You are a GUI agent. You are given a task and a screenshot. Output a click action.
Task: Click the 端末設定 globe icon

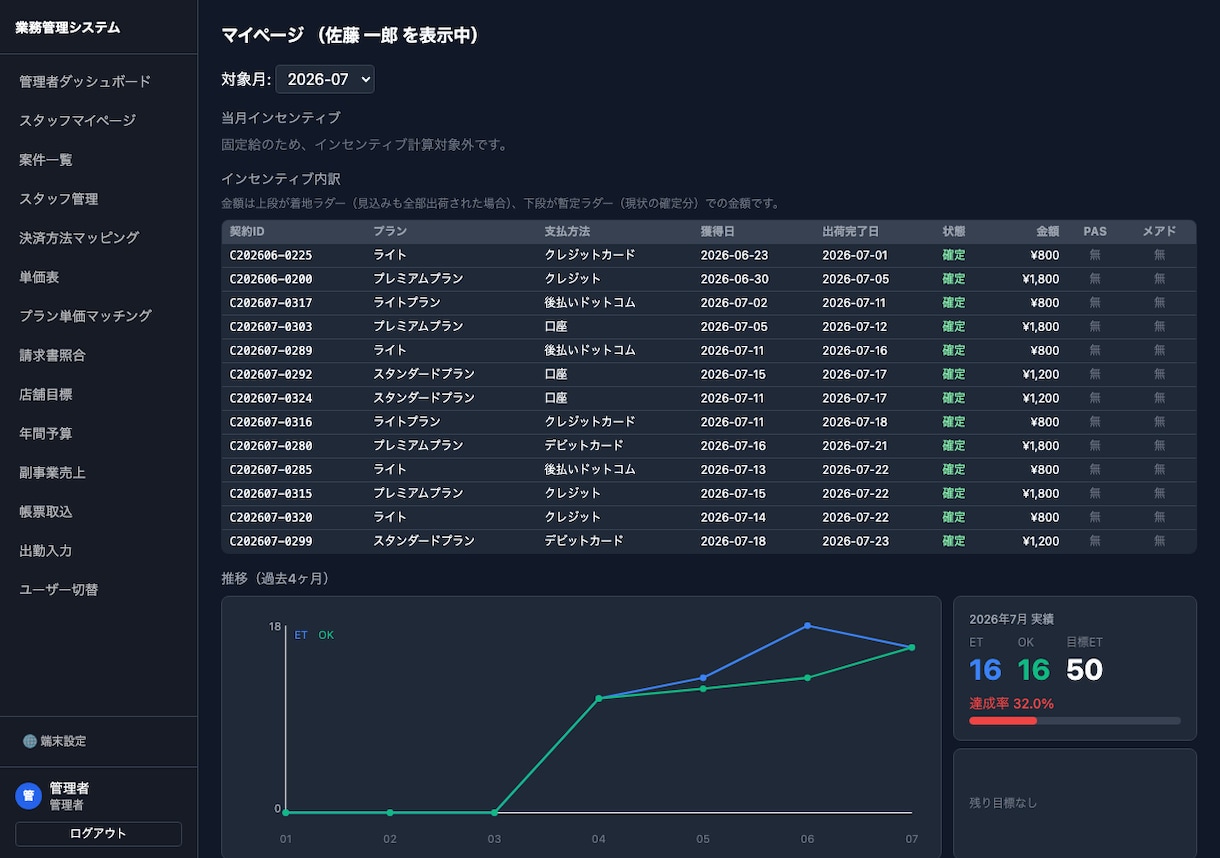[29, 741]
